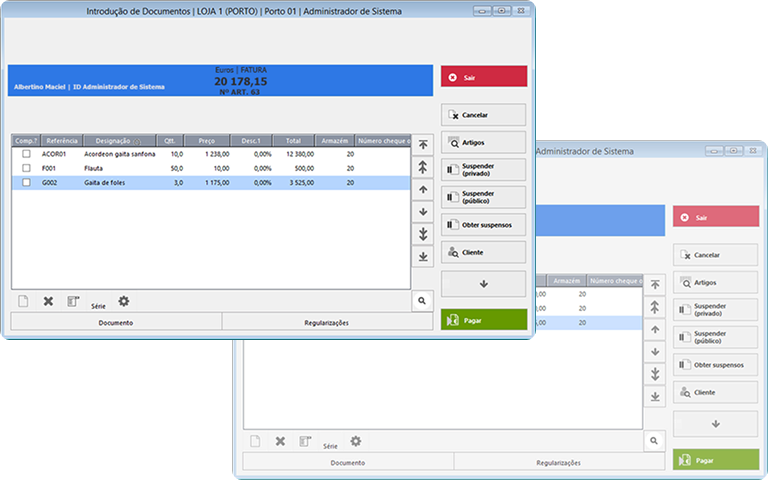Open settings gear in front window toolbar

click(x=124, y=301)
